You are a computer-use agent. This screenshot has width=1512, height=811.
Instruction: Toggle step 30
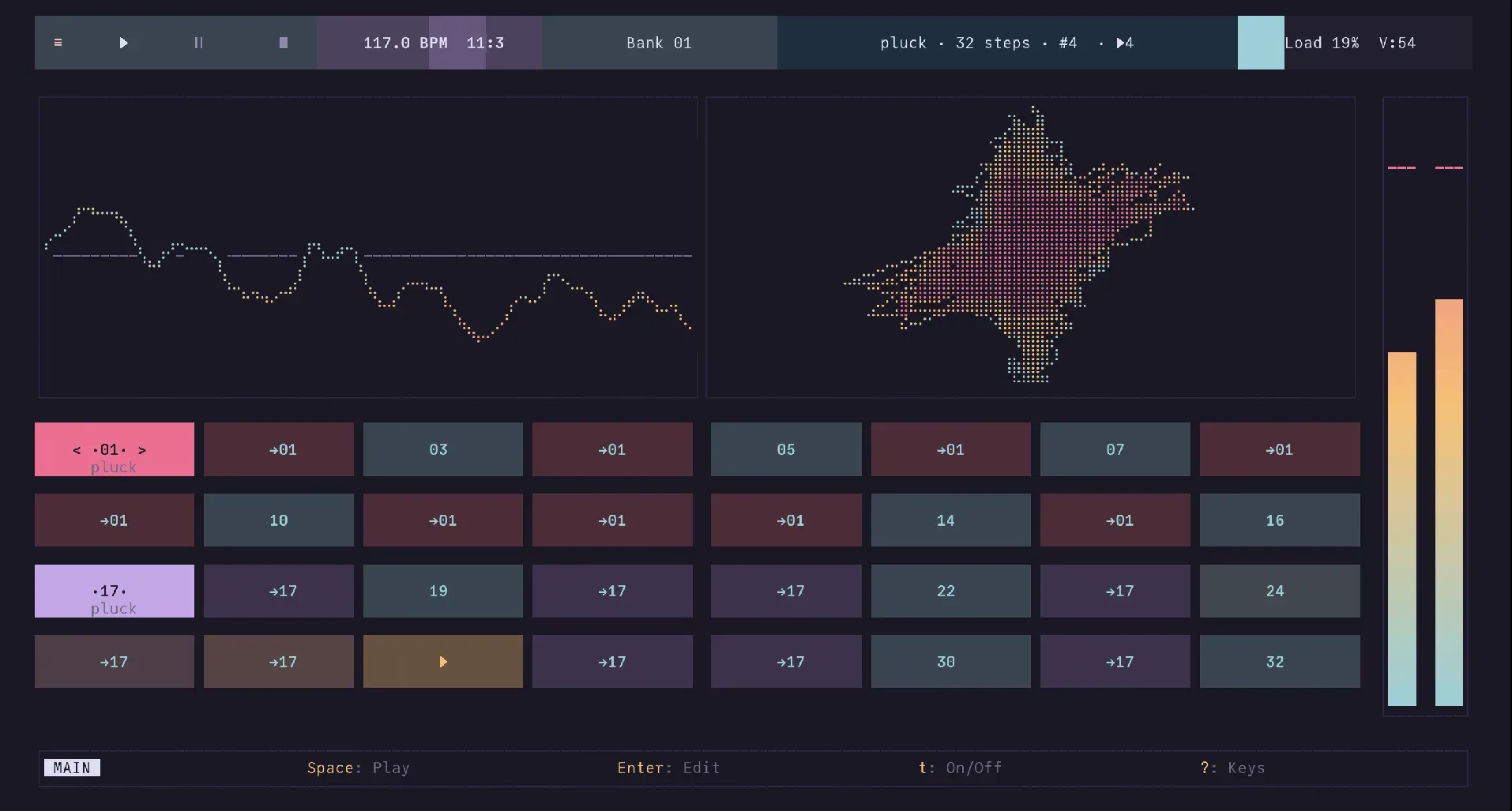951,662
